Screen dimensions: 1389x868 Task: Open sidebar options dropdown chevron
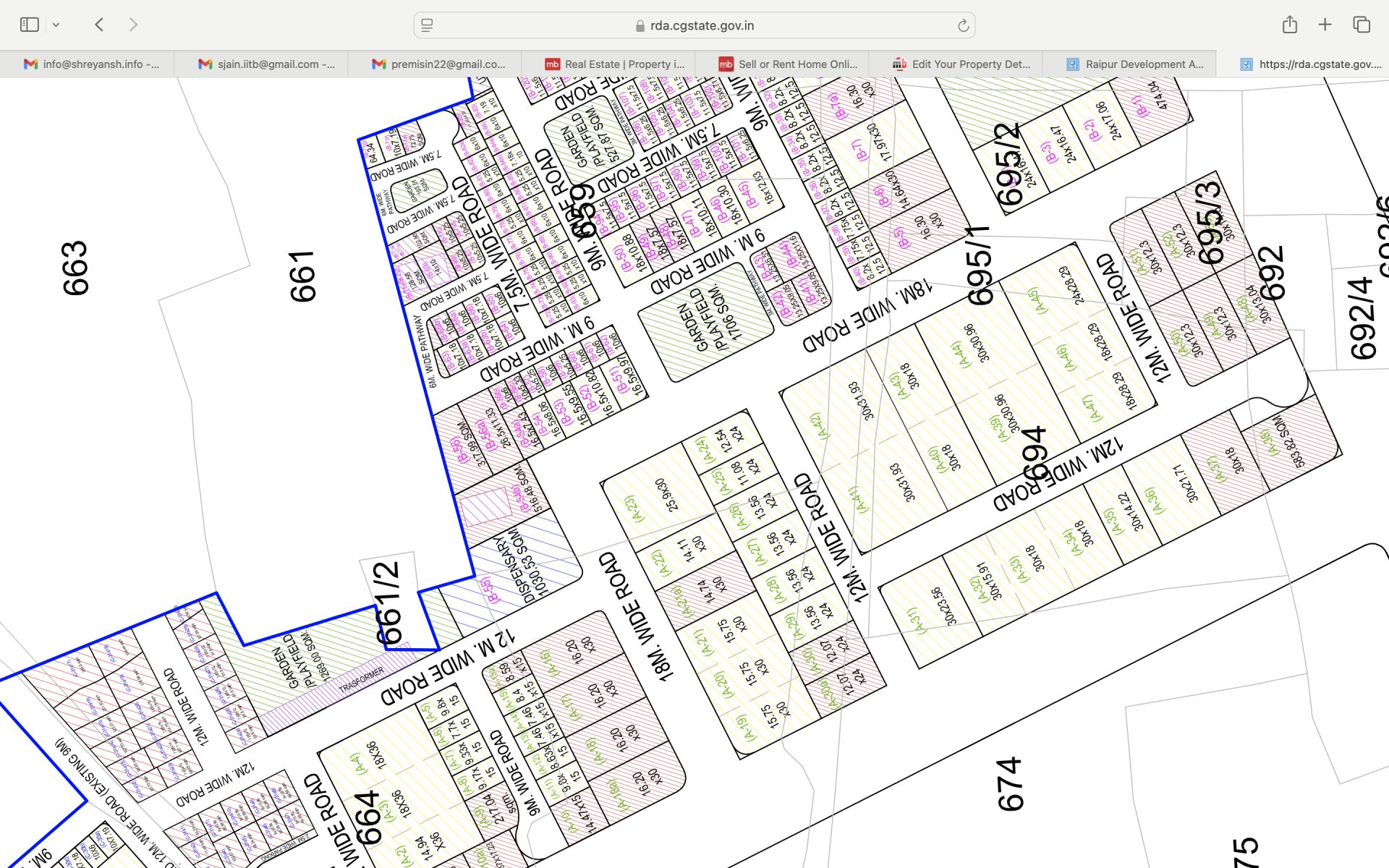tap(56, 25)
